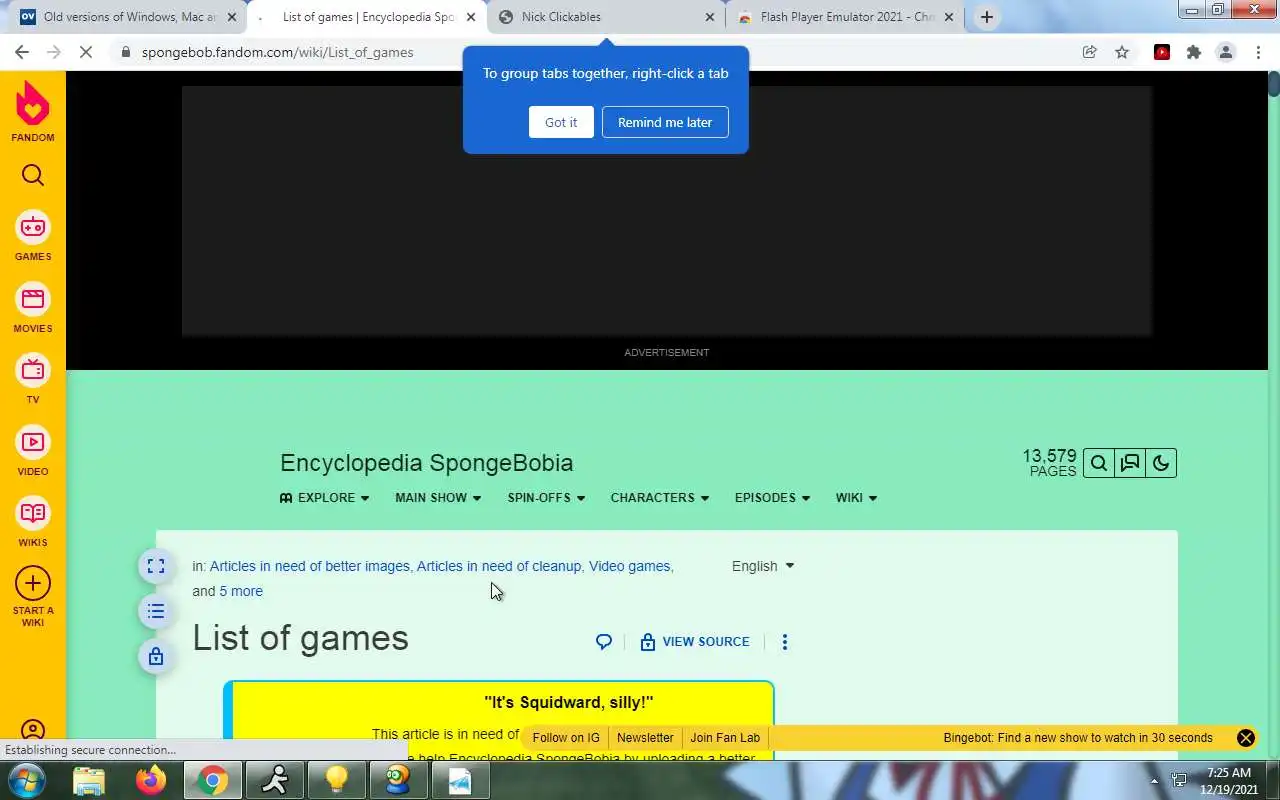Expand the EXPLORE menu
1280x800 pixels.
coord(325,497)
